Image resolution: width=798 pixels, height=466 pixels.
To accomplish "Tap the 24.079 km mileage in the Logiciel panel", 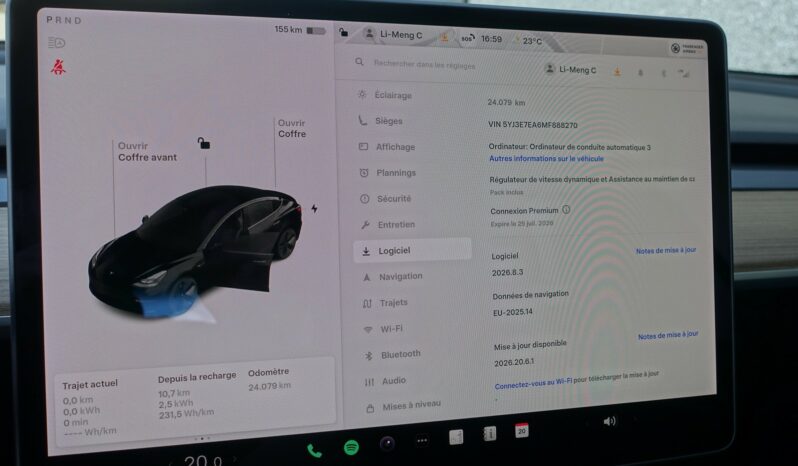I will coord(506,102).
